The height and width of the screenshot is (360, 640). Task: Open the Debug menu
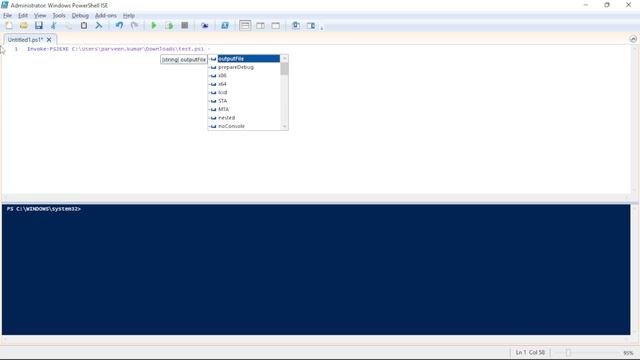(x=80, y=16)
